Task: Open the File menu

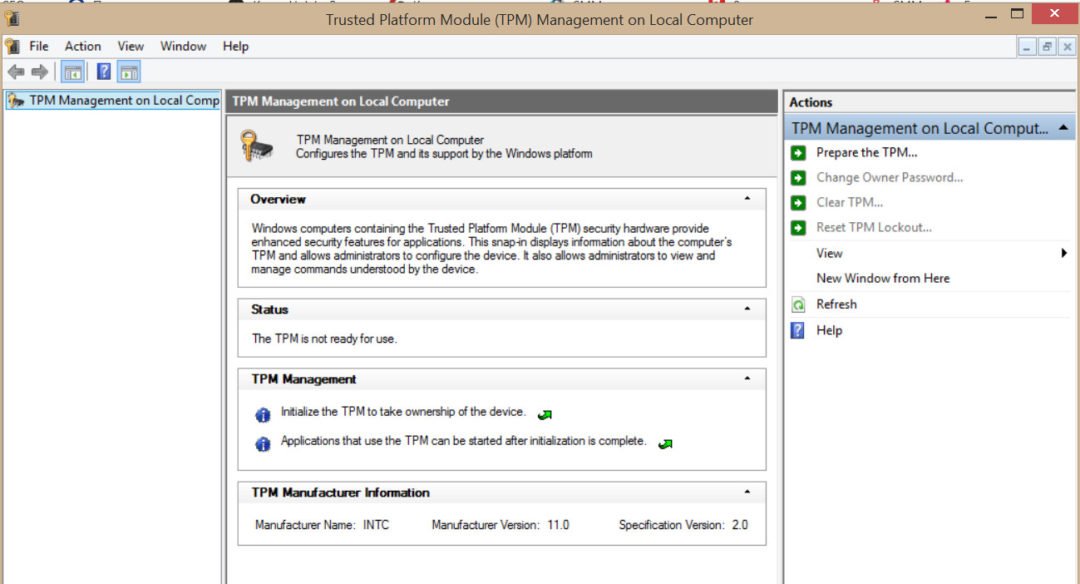Action: click(x=39, y=46)
